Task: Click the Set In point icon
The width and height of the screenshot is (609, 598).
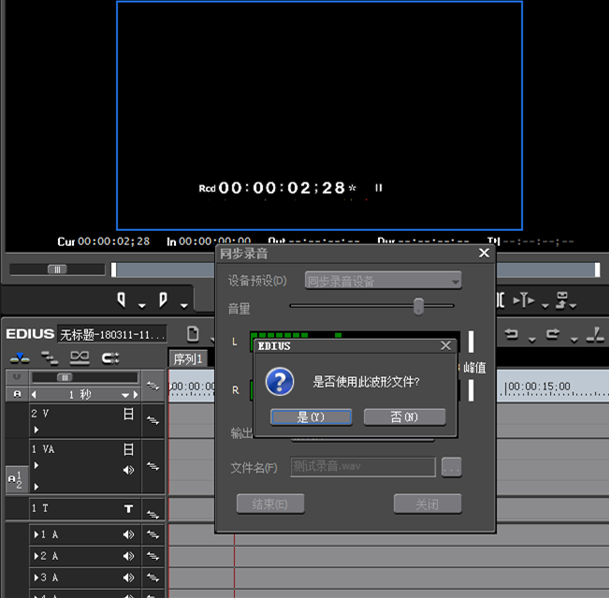Action: tap(122, 300)
